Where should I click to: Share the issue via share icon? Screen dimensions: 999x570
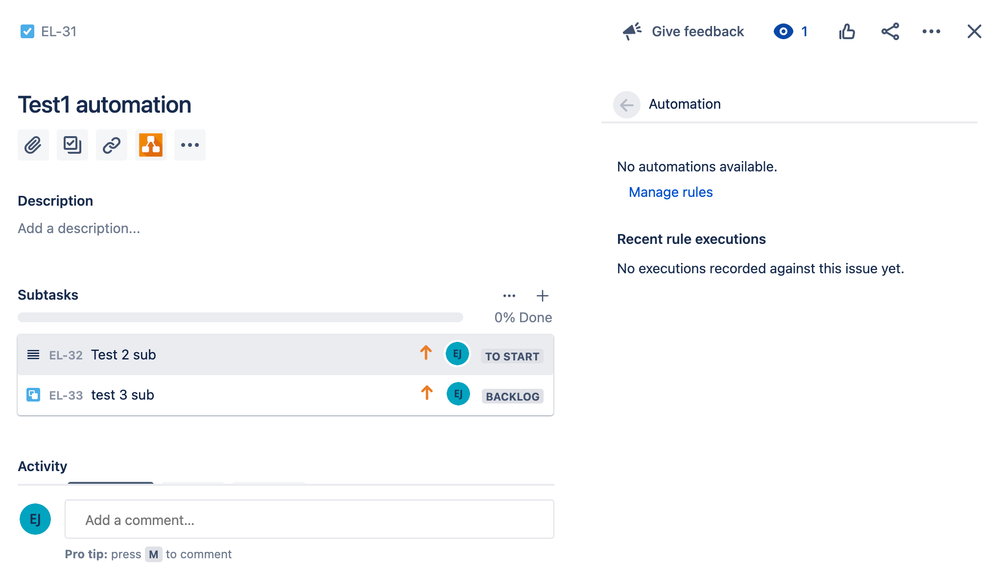890,32
